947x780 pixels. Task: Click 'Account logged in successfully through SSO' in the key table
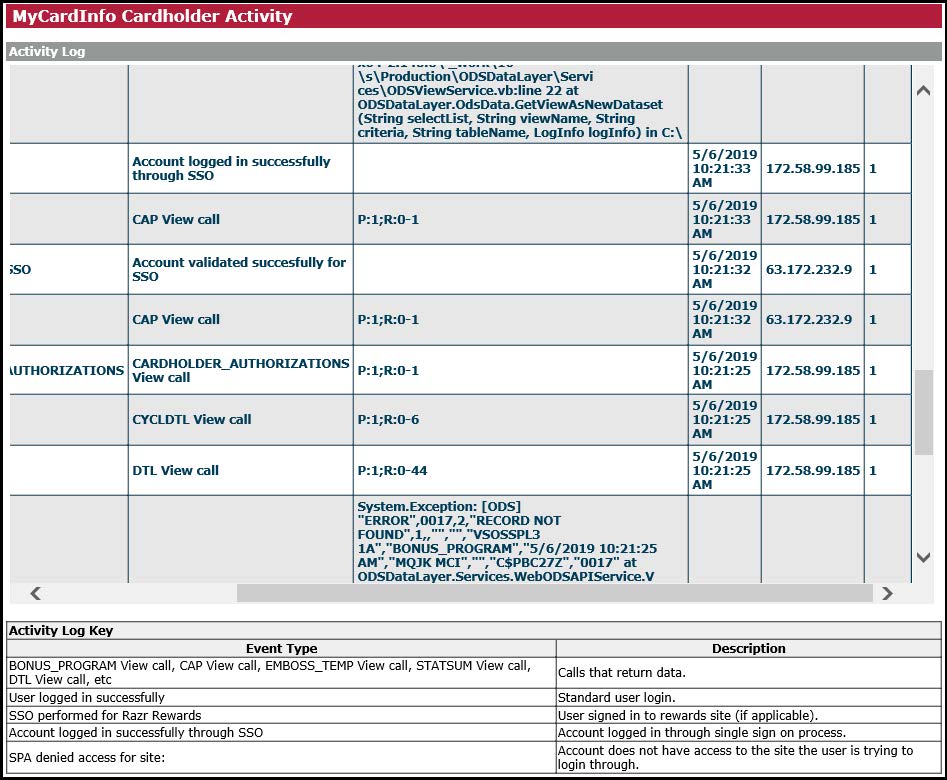pyautogui.click(x=136, y=733)
